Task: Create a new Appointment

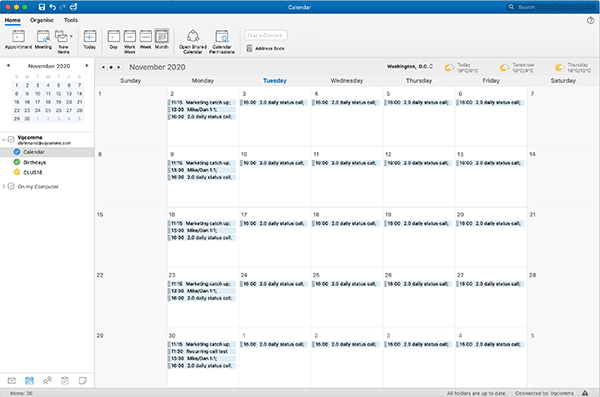Action: 18,40
